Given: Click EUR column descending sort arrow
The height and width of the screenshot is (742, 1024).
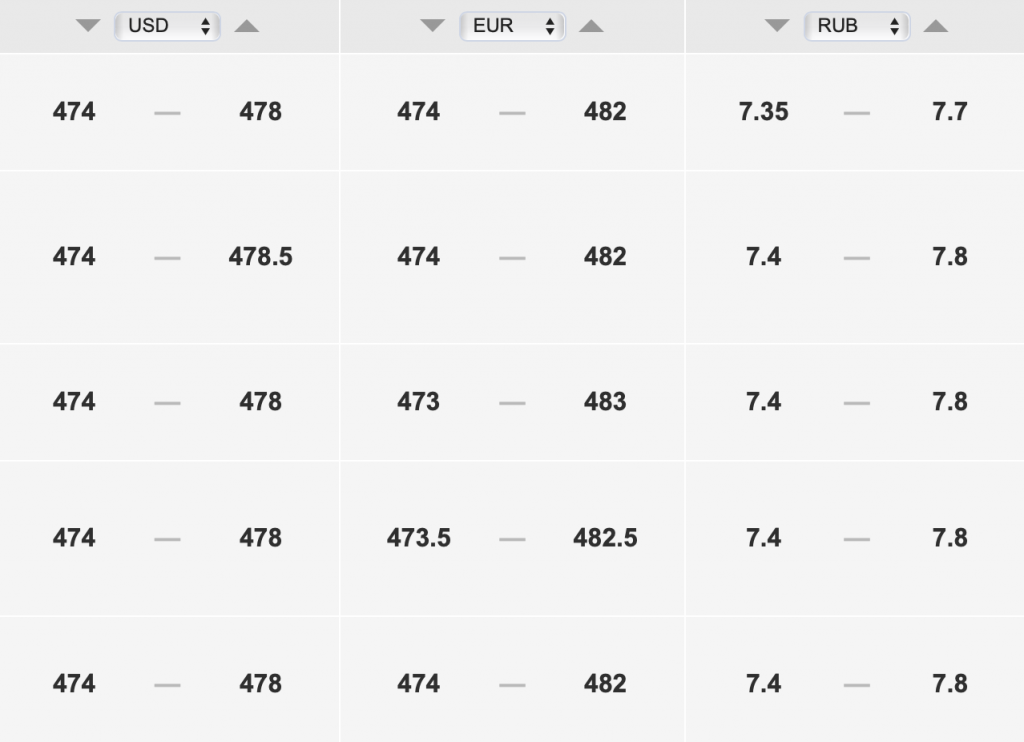Looking at the screenshot, I should (x=432, y=26).
